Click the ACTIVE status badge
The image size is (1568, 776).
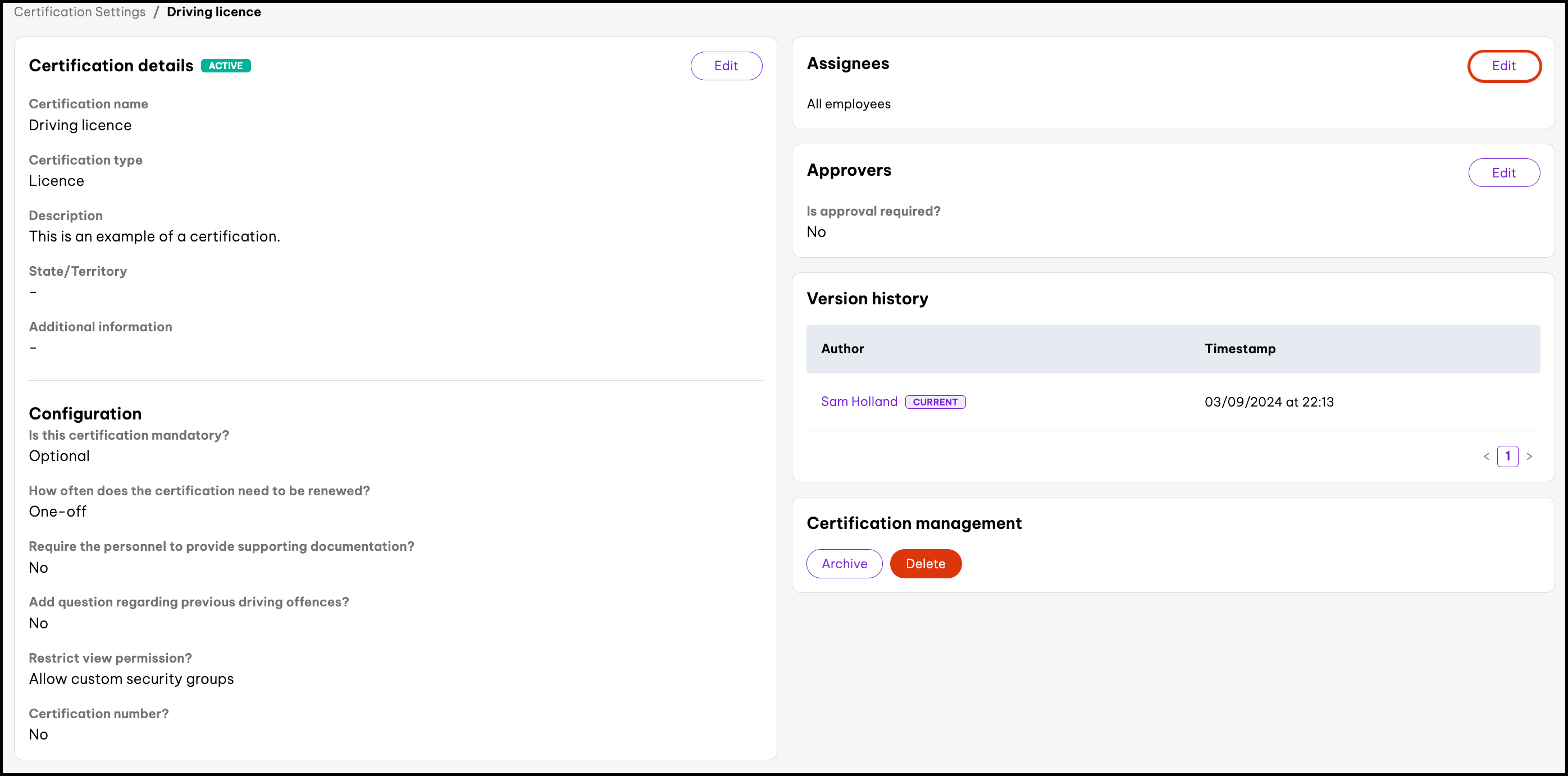coord(225,66)
